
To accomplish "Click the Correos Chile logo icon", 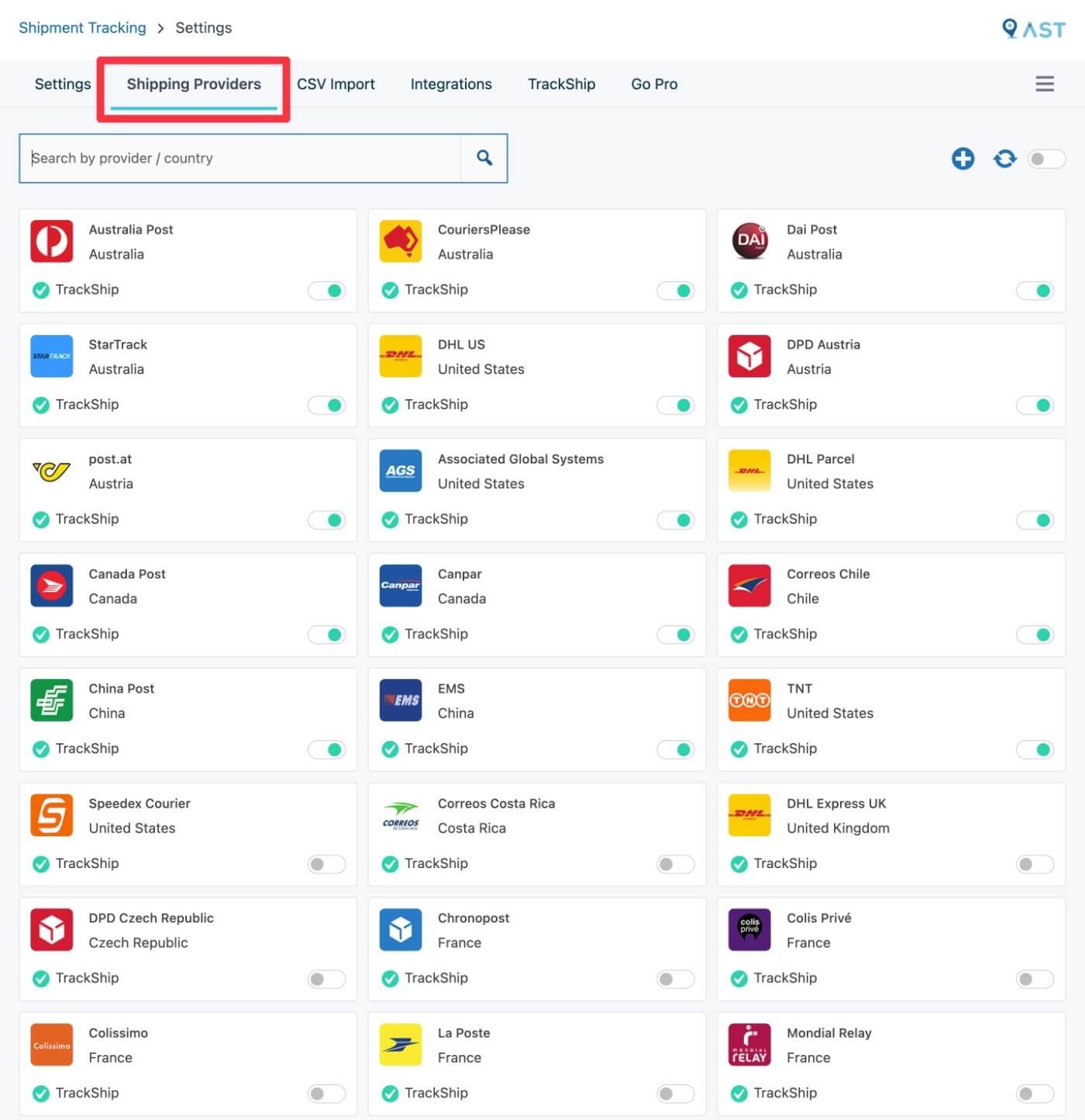I will click(x=749, y=585).
